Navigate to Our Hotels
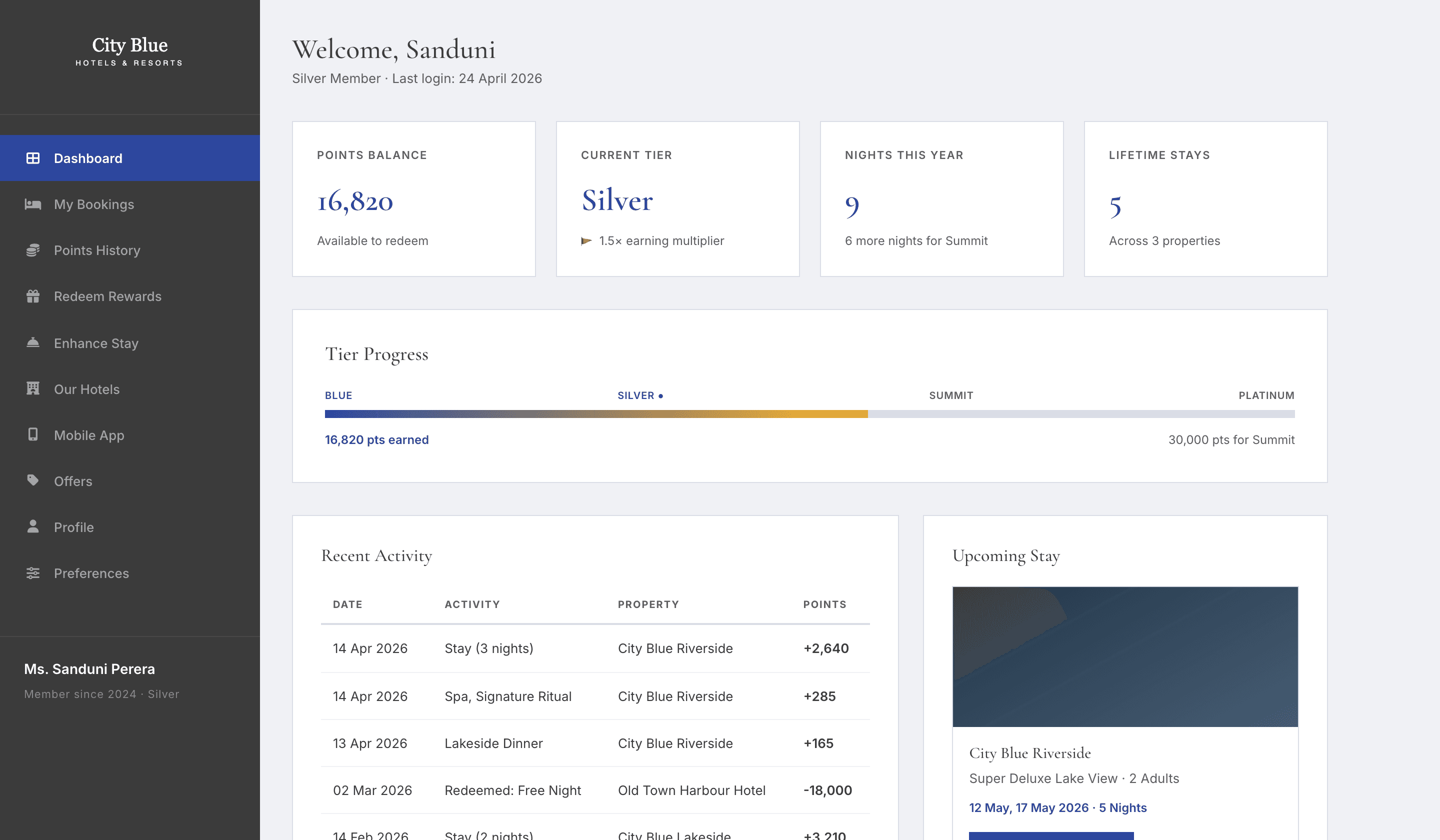The image size is (1440, 840). [x=129, y=389]
